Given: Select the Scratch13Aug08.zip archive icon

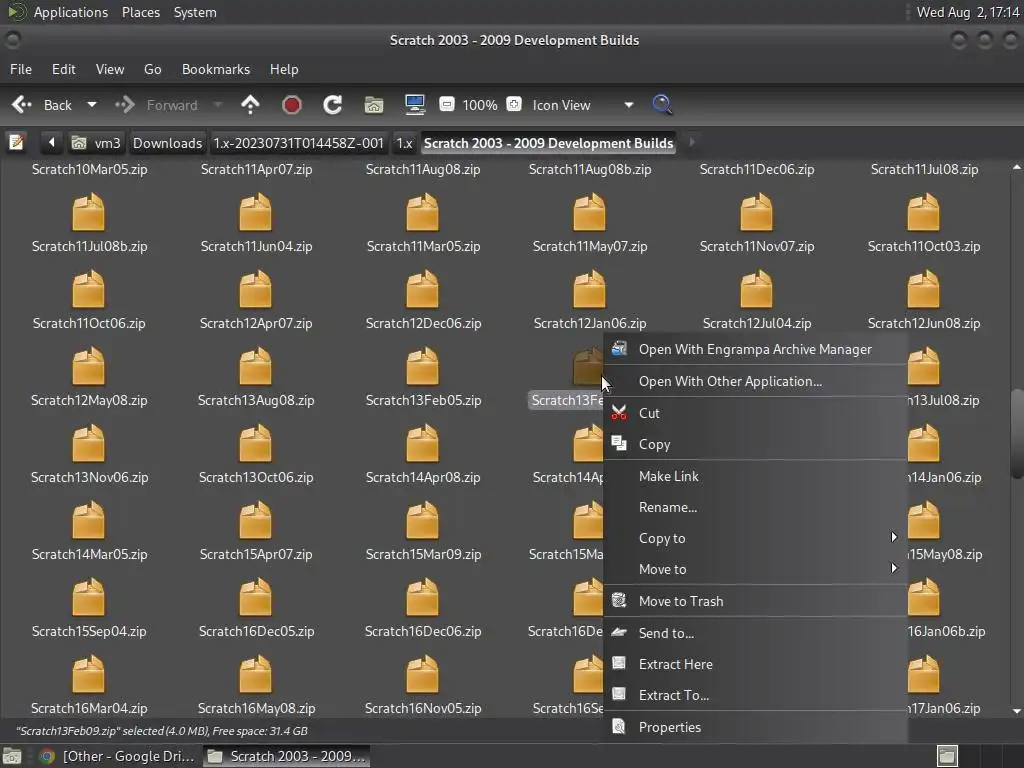Looking at the screenshot, I should [255, 366].
